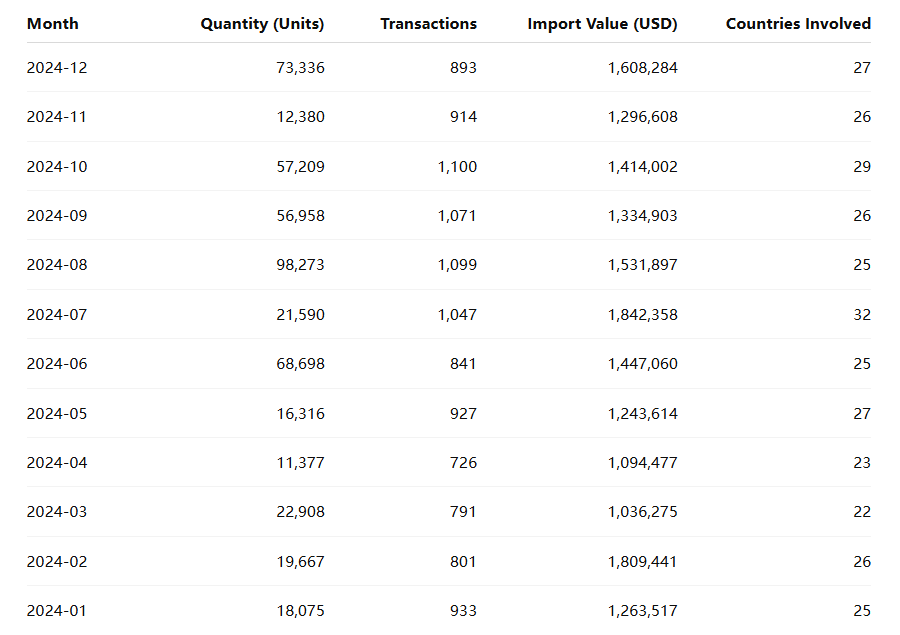Select the 2024-01 month cell
The height and width of the screenshot is (635, 900).
click(57, 611)
